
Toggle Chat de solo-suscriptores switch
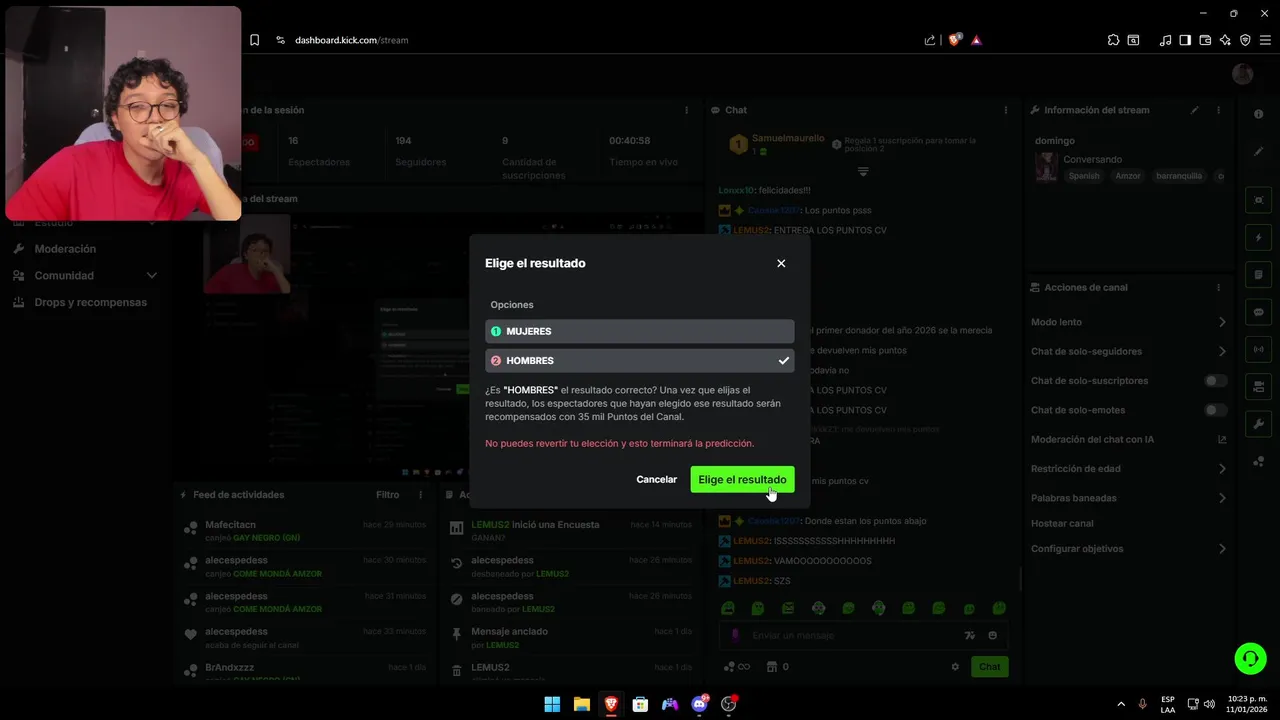1215,381
